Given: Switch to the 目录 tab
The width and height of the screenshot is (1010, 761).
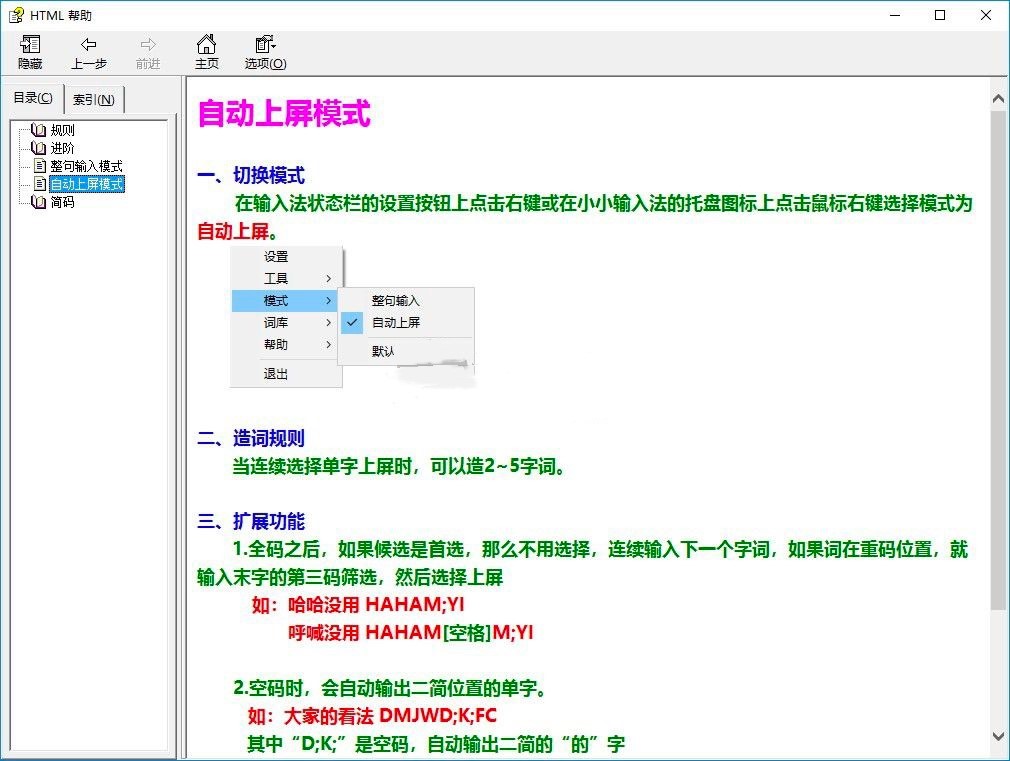Looking at the screenshot, I should click(x=33, y=98).
